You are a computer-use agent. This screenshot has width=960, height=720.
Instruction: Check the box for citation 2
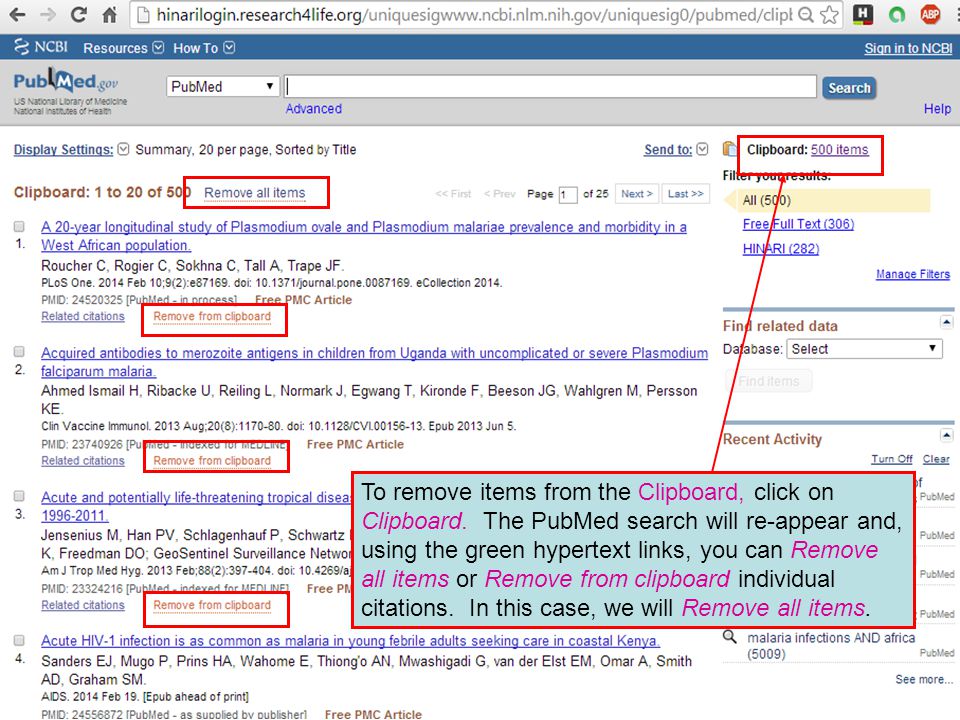[20, 351]
